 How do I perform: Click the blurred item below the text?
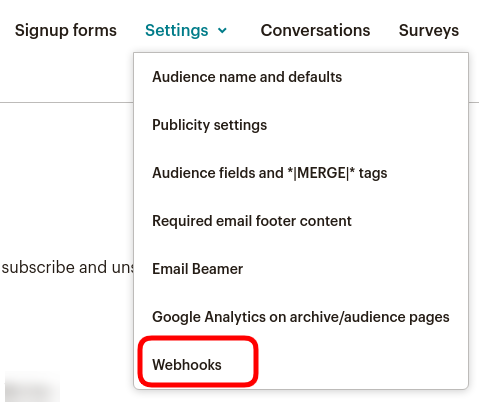[x=32, y=387]
